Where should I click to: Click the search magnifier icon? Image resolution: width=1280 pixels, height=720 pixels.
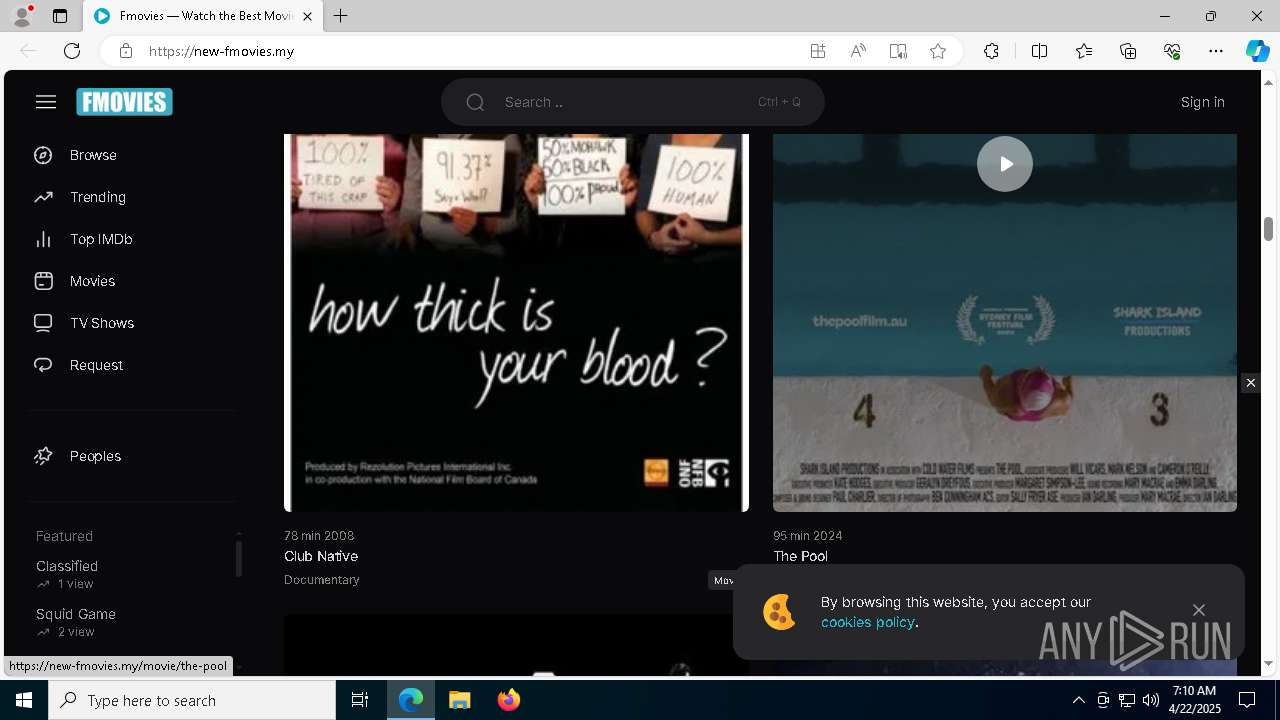pos(475,102)
